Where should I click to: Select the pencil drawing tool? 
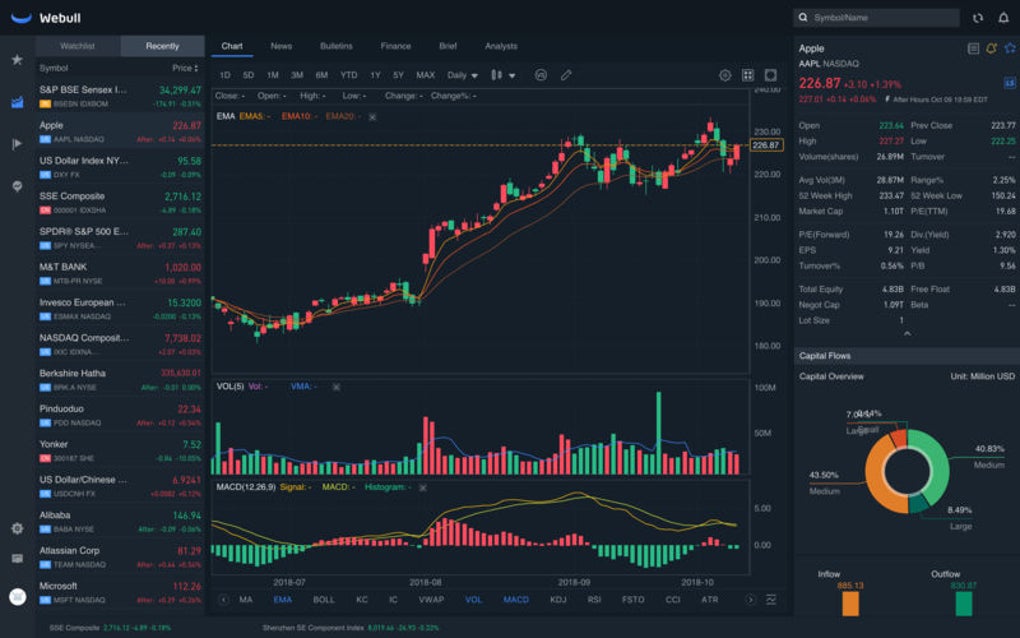point(566,75)
